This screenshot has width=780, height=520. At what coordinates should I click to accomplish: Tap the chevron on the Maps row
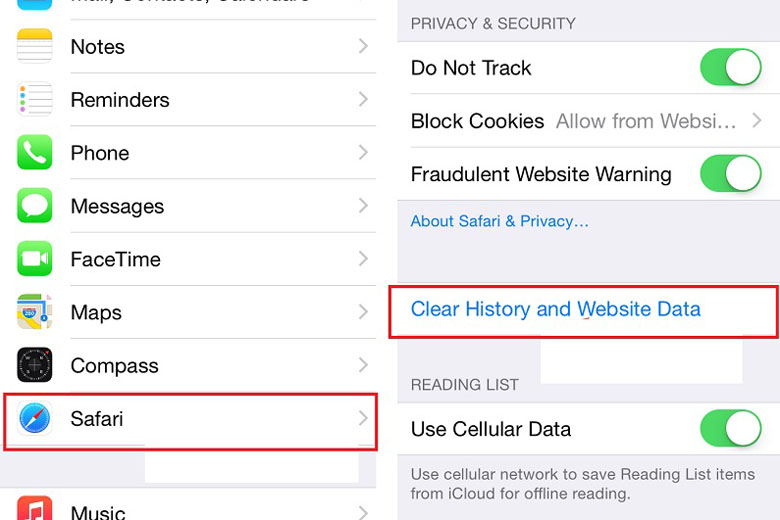363,312
